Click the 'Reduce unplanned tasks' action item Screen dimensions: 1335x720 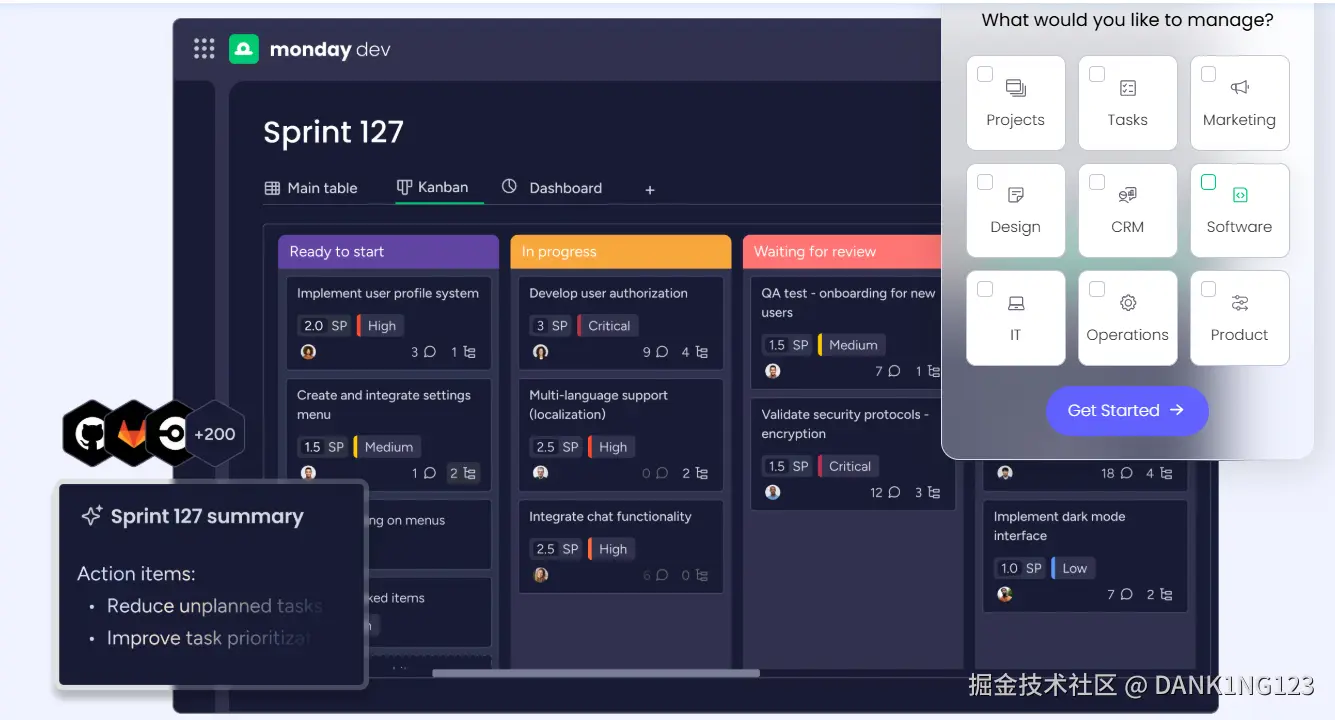[x=214, y=606]
